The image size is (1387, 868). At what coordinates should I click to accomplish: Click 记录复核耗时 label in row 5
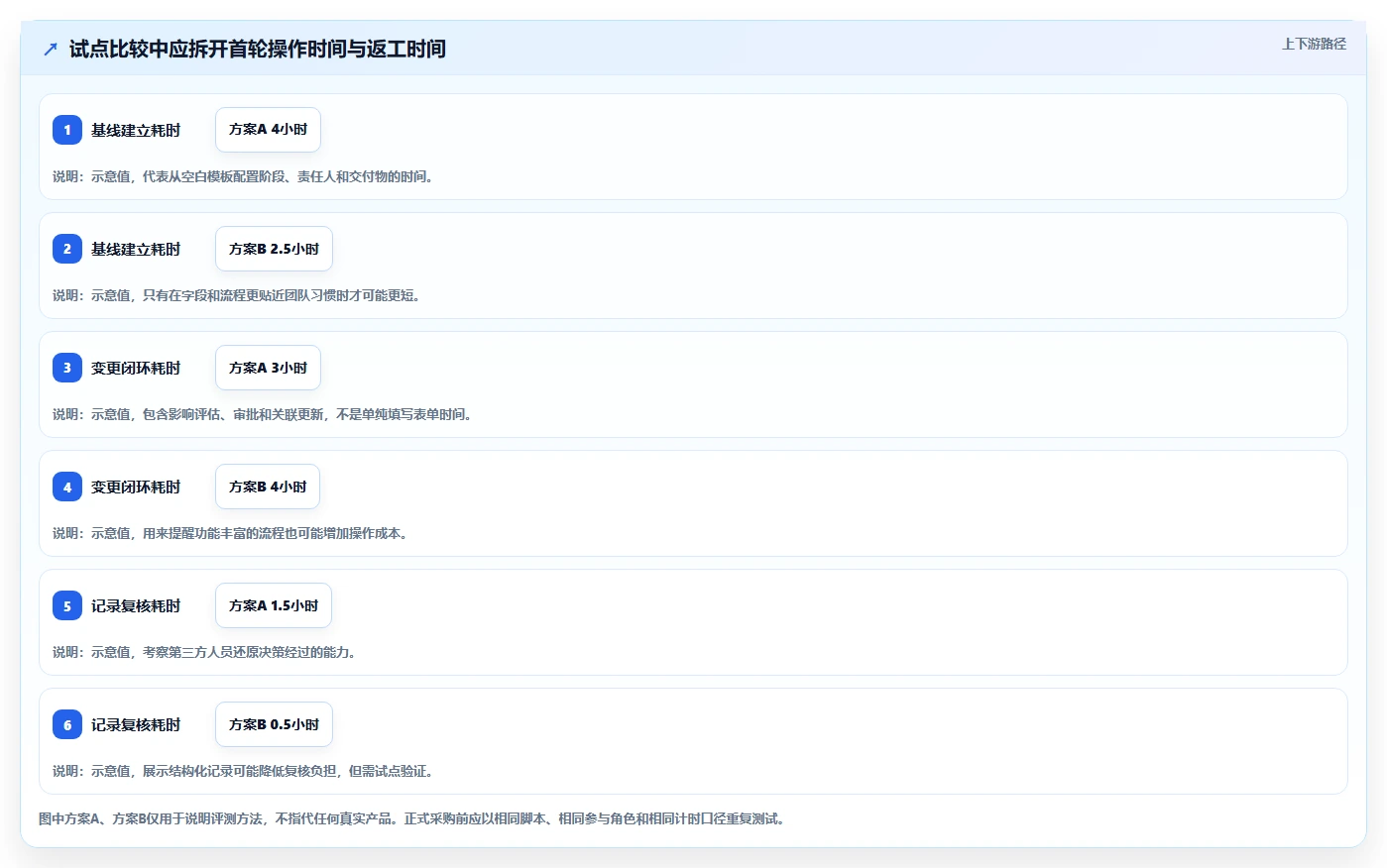click(x=136, y=605)
